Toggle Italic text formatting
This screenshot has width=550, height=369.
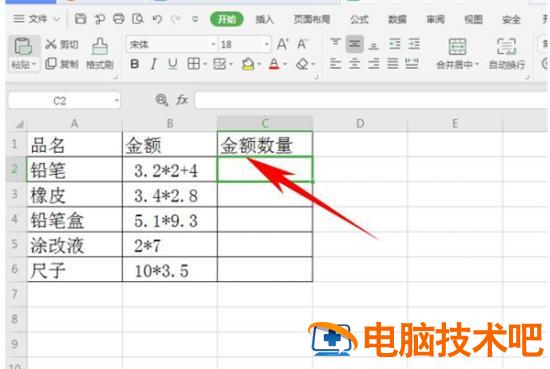pos(153,64)
